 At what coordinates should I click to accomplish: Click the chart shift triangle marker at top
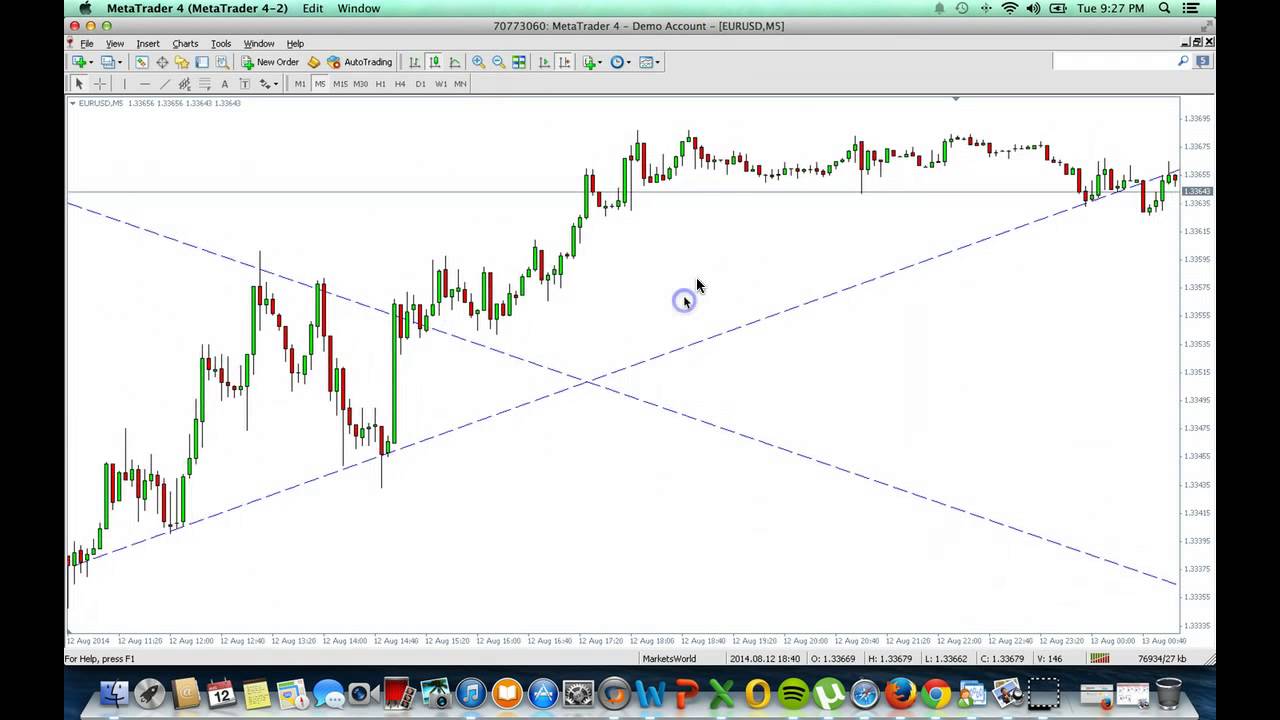pyautogui.click(x=956, y=99)
